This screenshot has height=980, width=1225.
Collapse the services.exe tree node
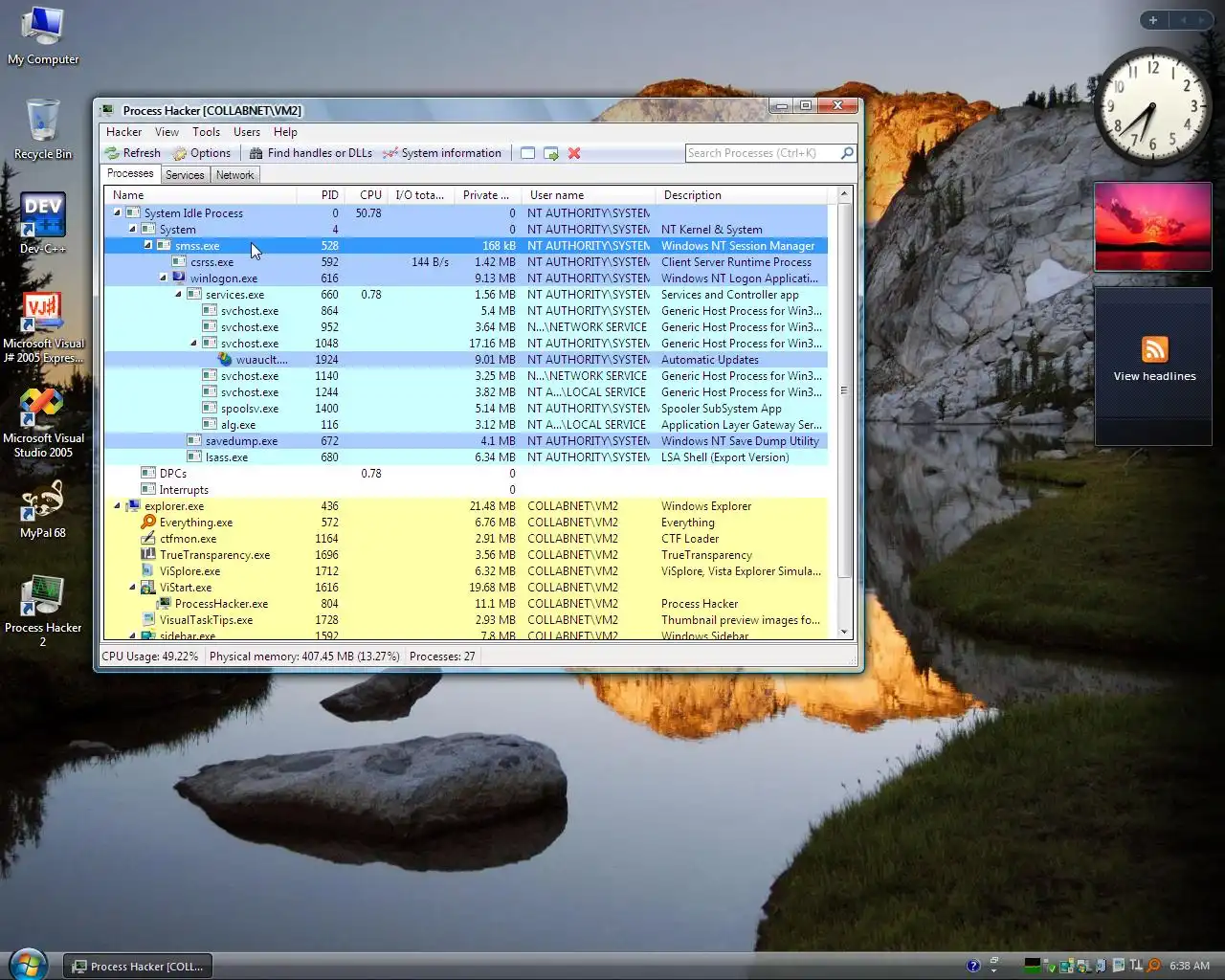(178, 295)
